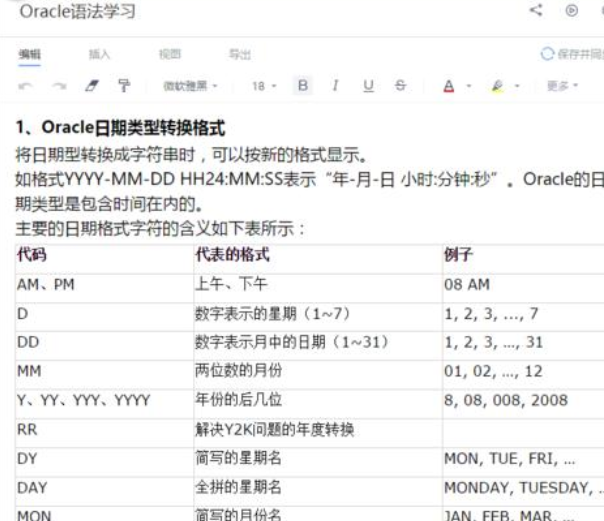This screenshot has width=604, height=521.
Task: Click the share icon in the title bar
Action: pyautogui.click(x=536, y=10)
